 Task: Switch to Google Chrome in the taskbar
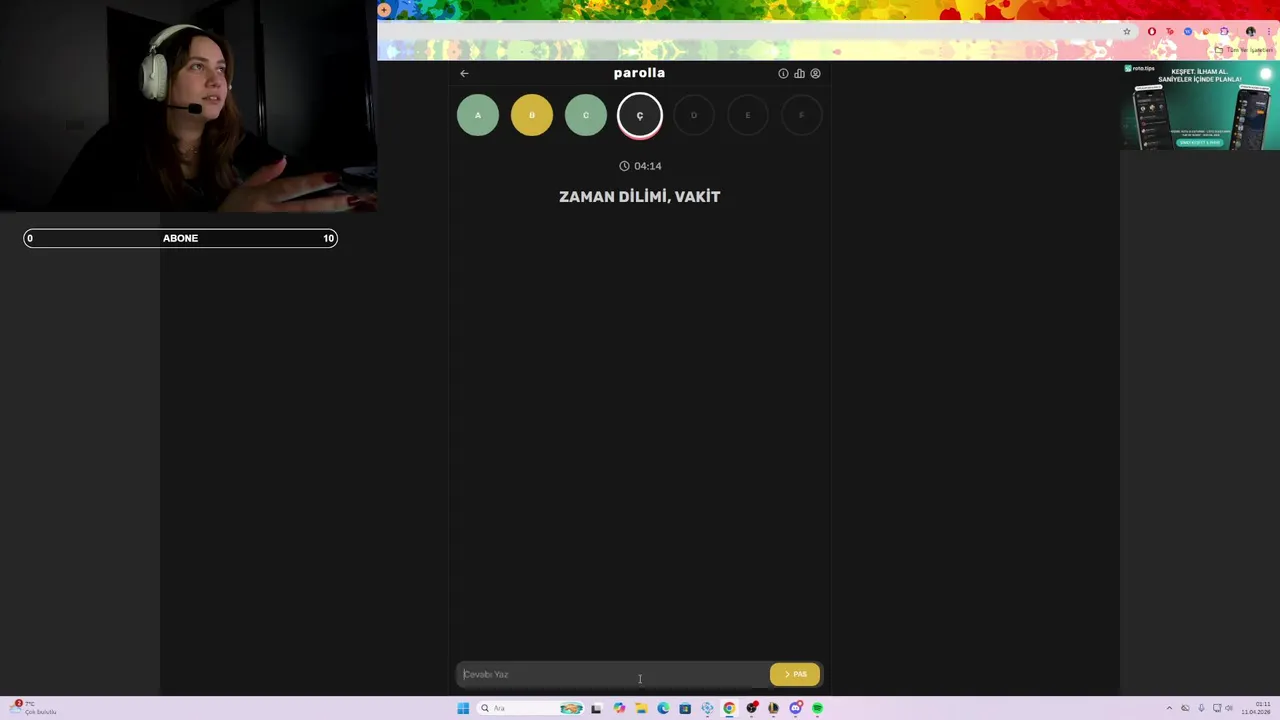(x=729, y=708)
